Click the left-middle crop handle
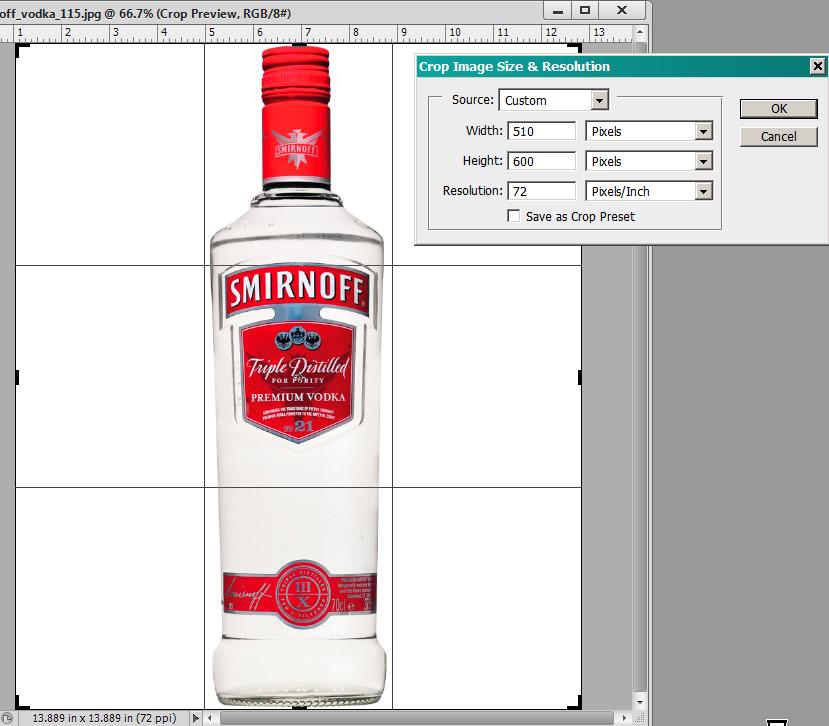This screenshot has height=726, width=829. tap(18, 376)
